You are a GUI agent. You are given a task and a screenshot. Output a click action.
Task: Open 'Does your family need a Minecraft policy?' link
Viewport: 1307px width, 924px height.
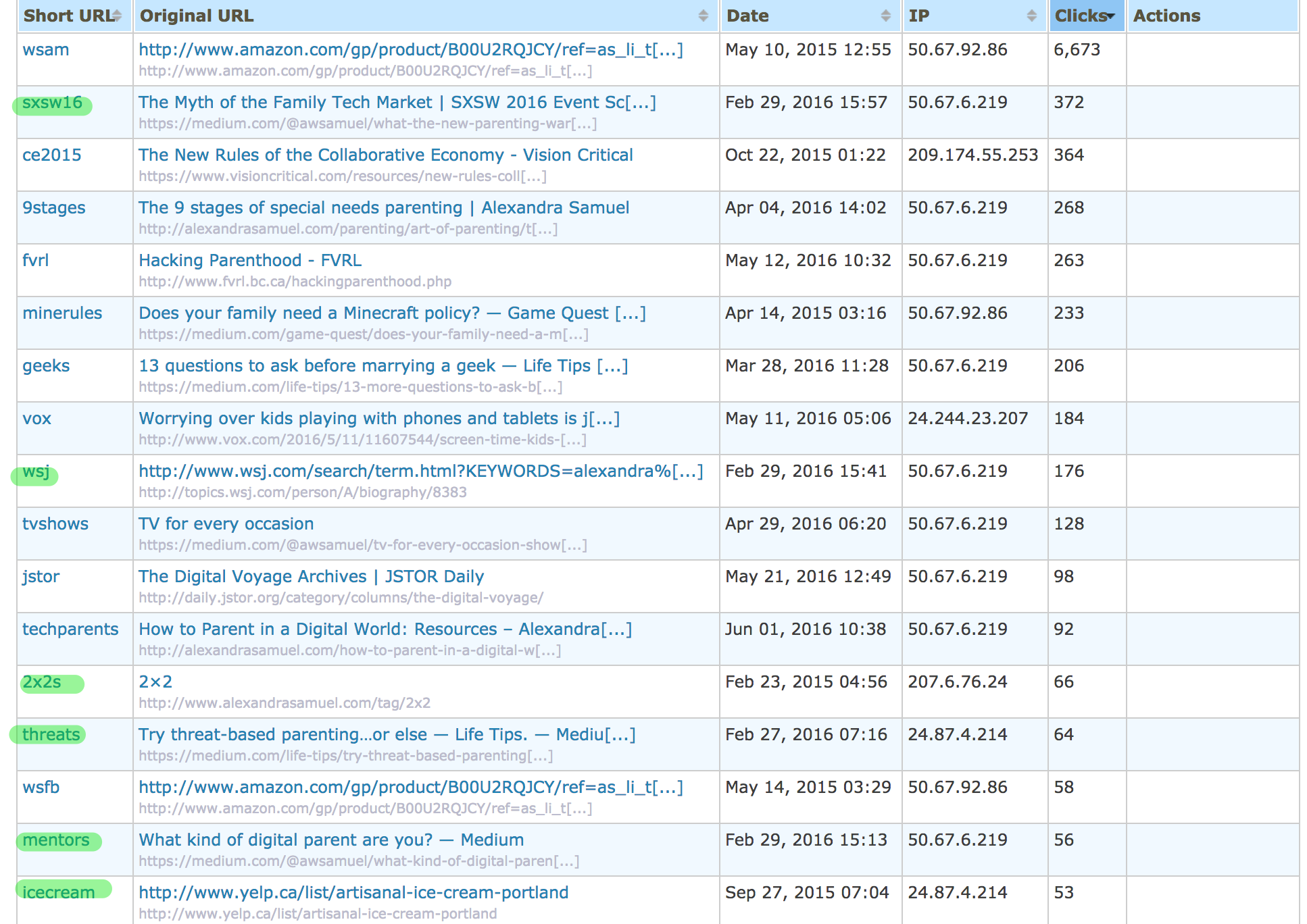[393, 313]
